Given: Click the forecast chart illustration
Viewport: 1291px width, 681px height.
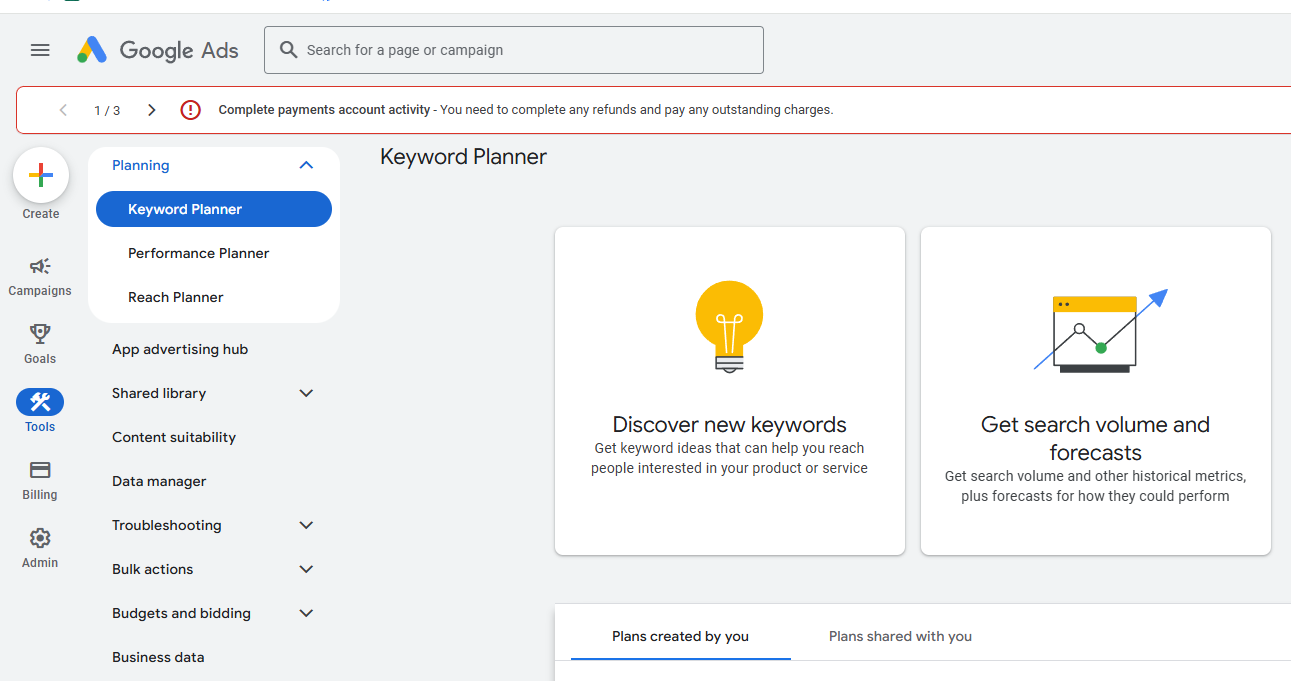Looking at the screenshot, I should pyautogui.click(x=1100, y=331).
